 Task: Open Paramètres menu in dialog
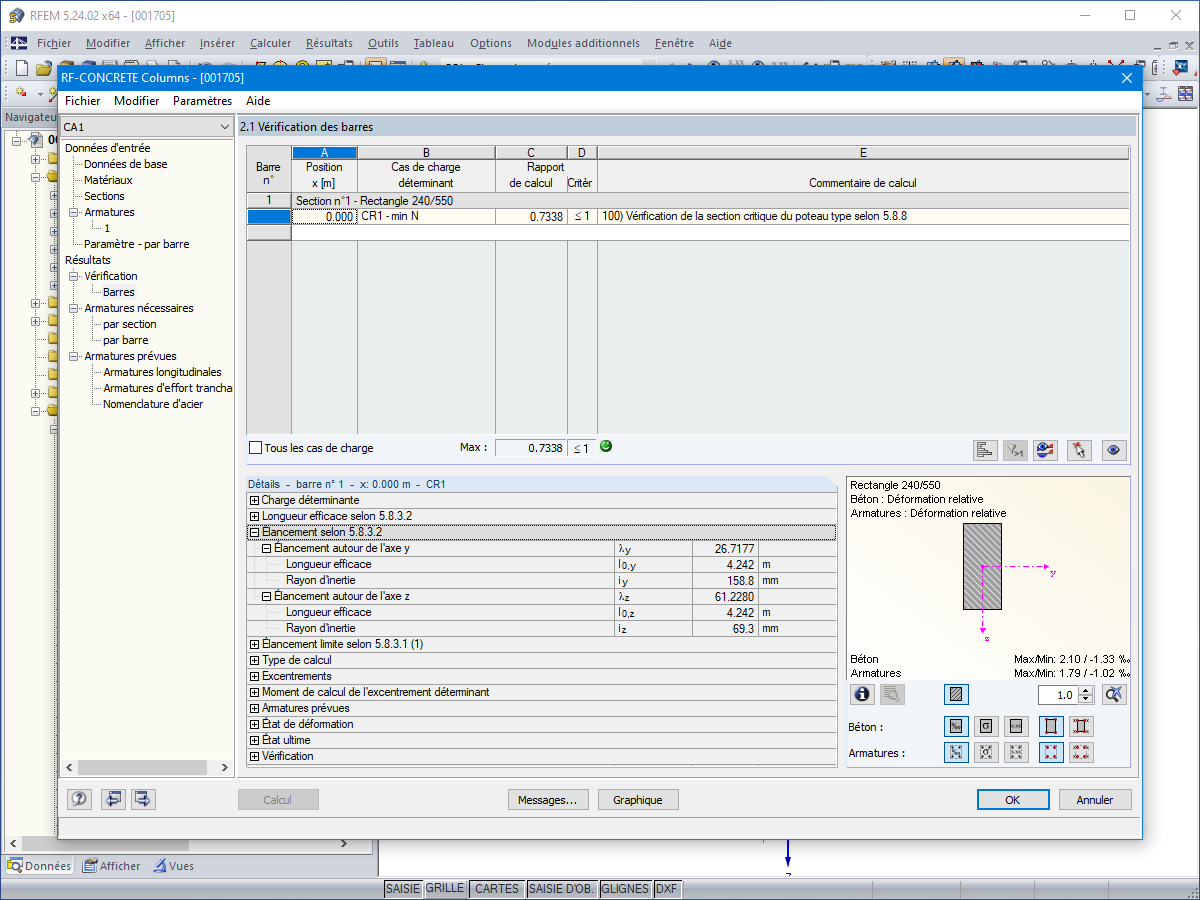202,101
